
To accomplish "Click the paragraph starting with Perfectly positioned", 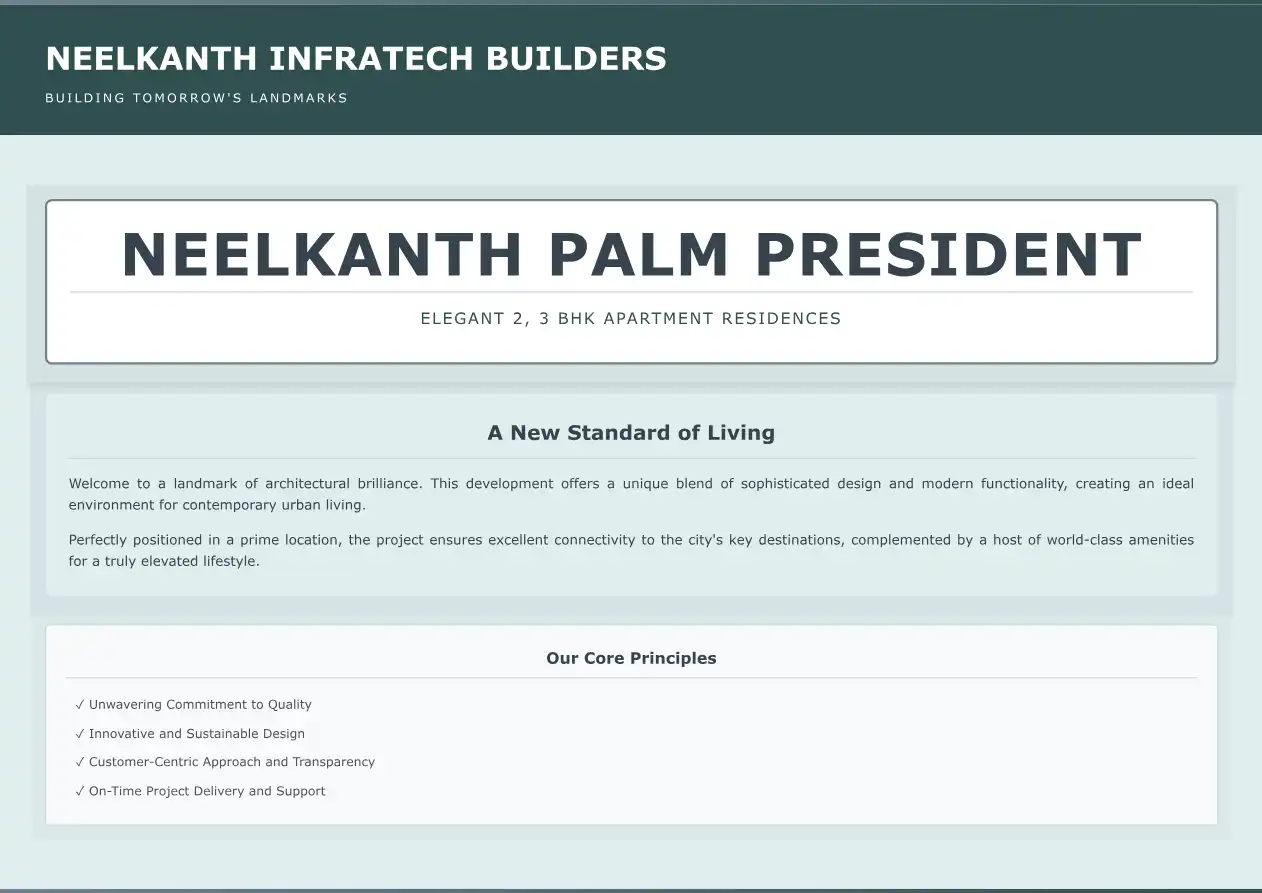I will (631, 550).
